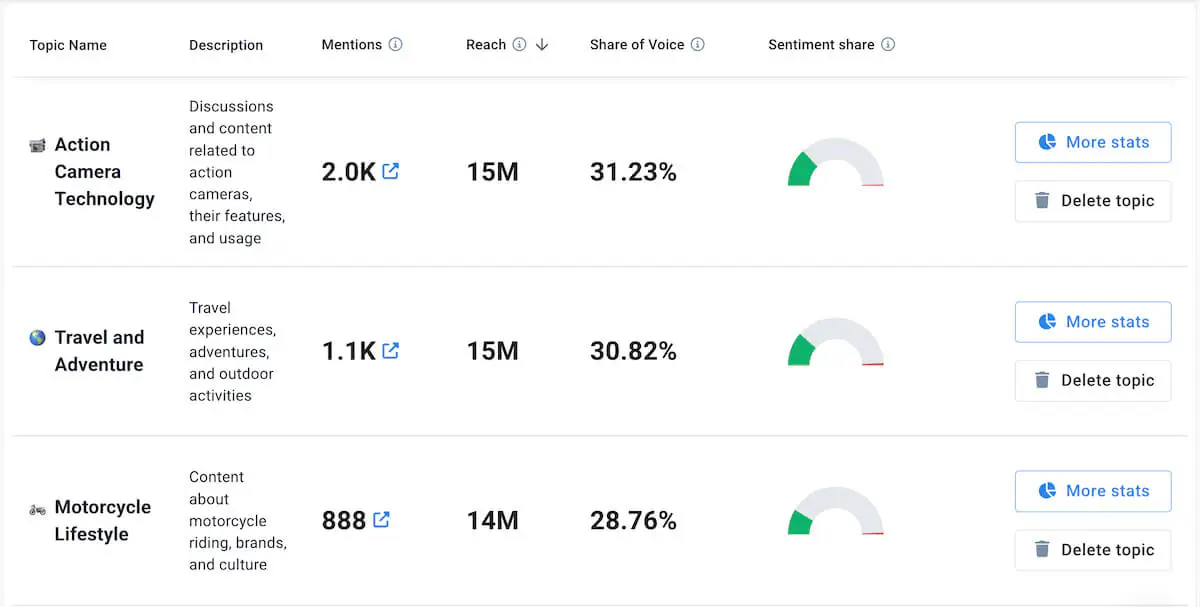Click the globe icon beside Travel and Adventure

coord(36,338)
